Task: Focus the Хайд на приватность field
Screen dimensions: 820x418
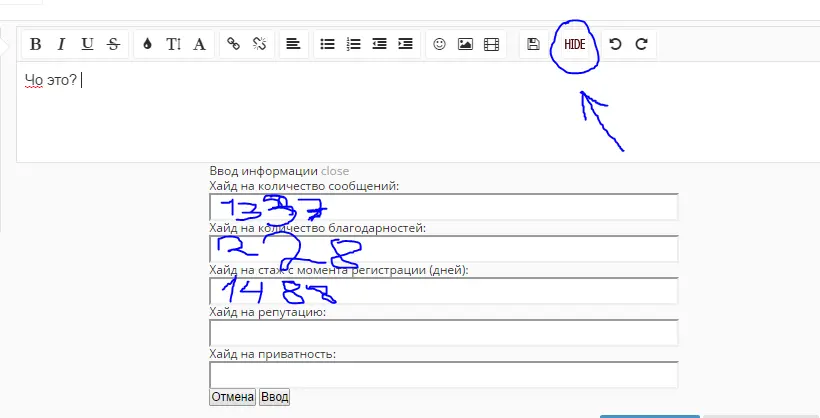Action: pos(443,375)
